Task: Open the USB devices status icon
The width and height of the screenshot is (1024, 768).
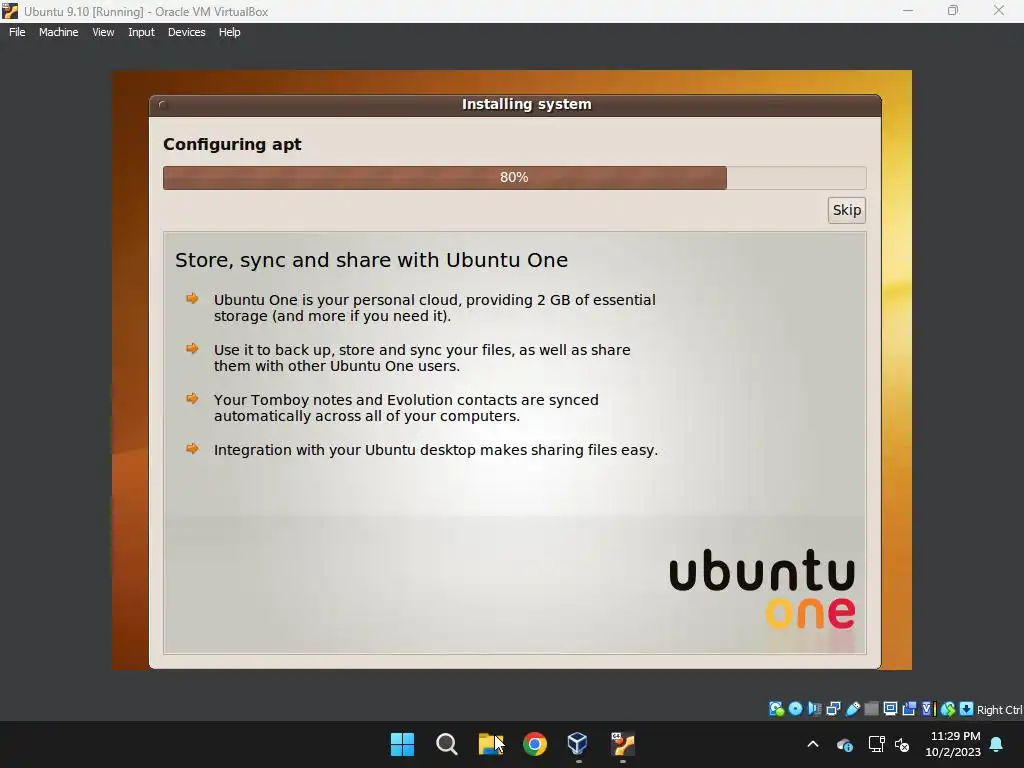Action: pos(852,709)
